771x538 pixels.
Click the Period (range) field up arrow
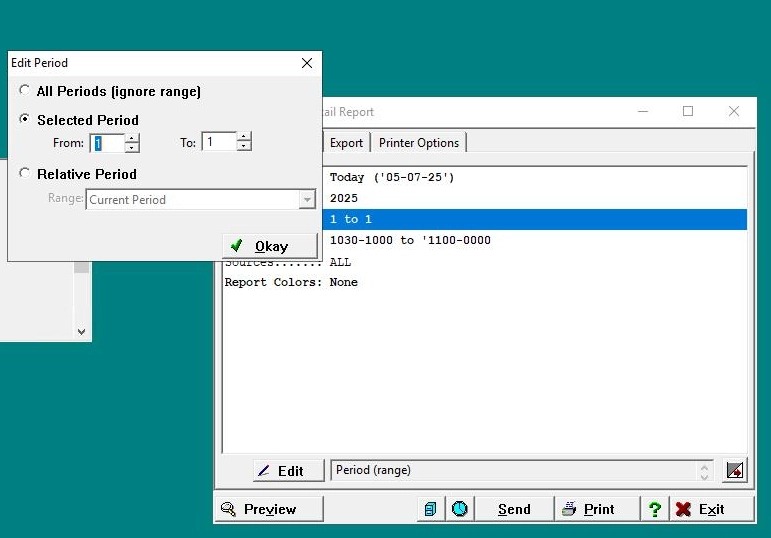click(705, 467)
